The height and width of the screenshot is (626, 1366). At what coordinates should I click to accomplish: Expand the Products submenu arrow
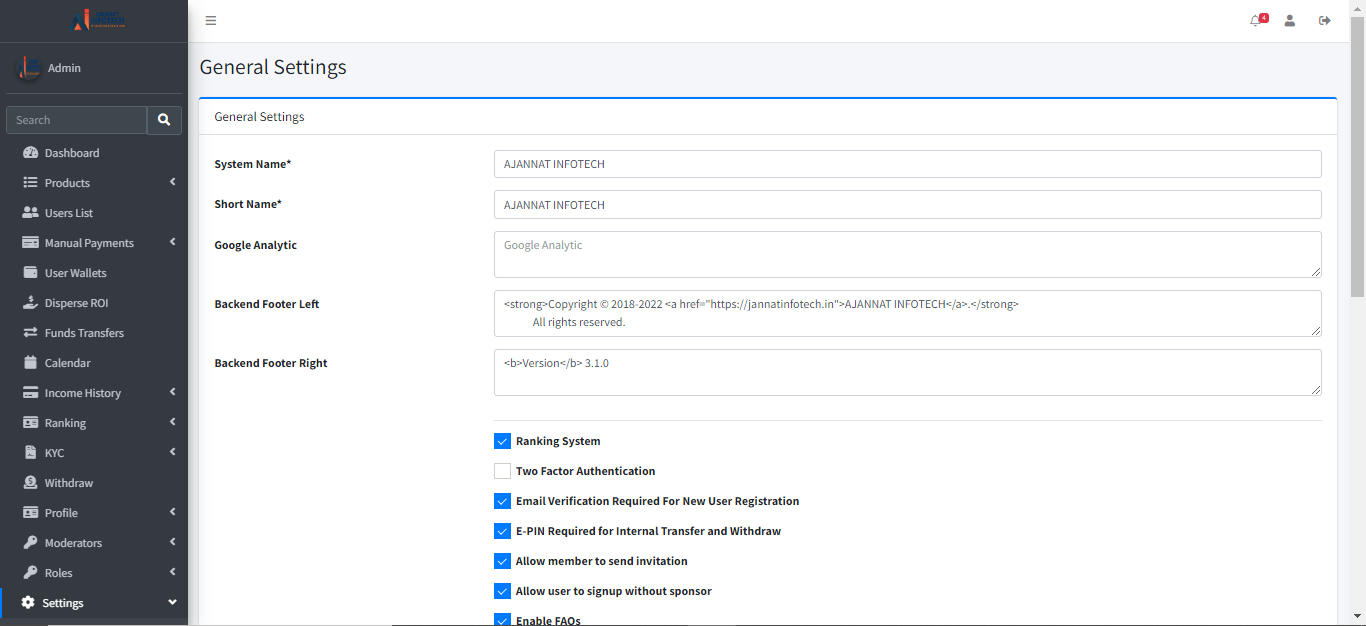coord(172,182)
